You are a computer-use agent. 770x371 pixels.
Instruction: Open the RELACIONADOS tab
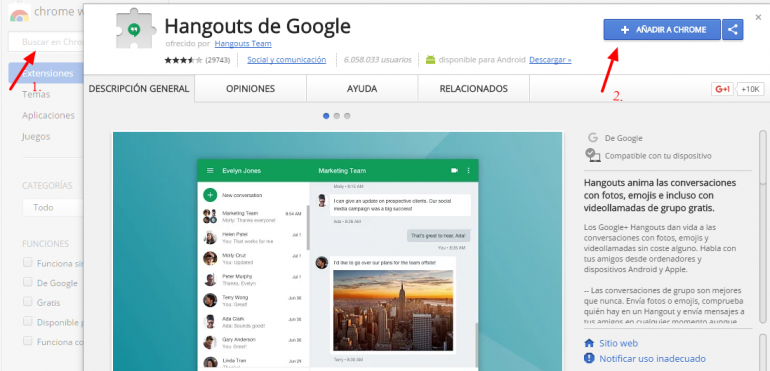click(x=473, y=89)
